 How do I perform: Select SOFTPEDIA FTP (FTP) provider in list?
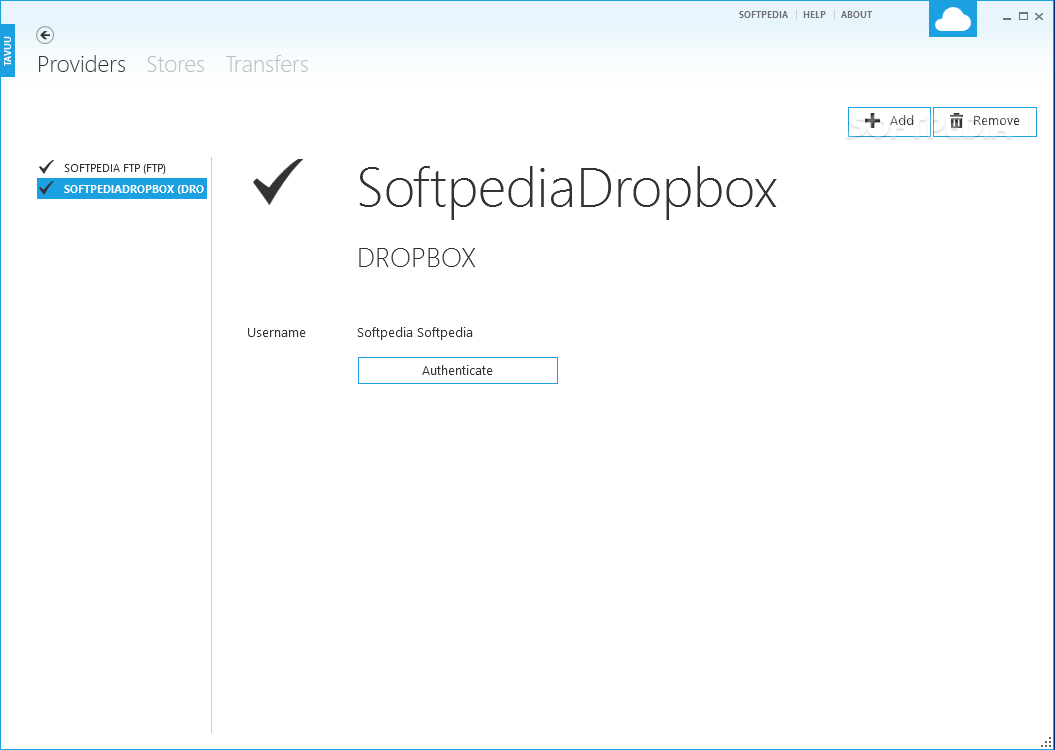(x=122, y=167)
